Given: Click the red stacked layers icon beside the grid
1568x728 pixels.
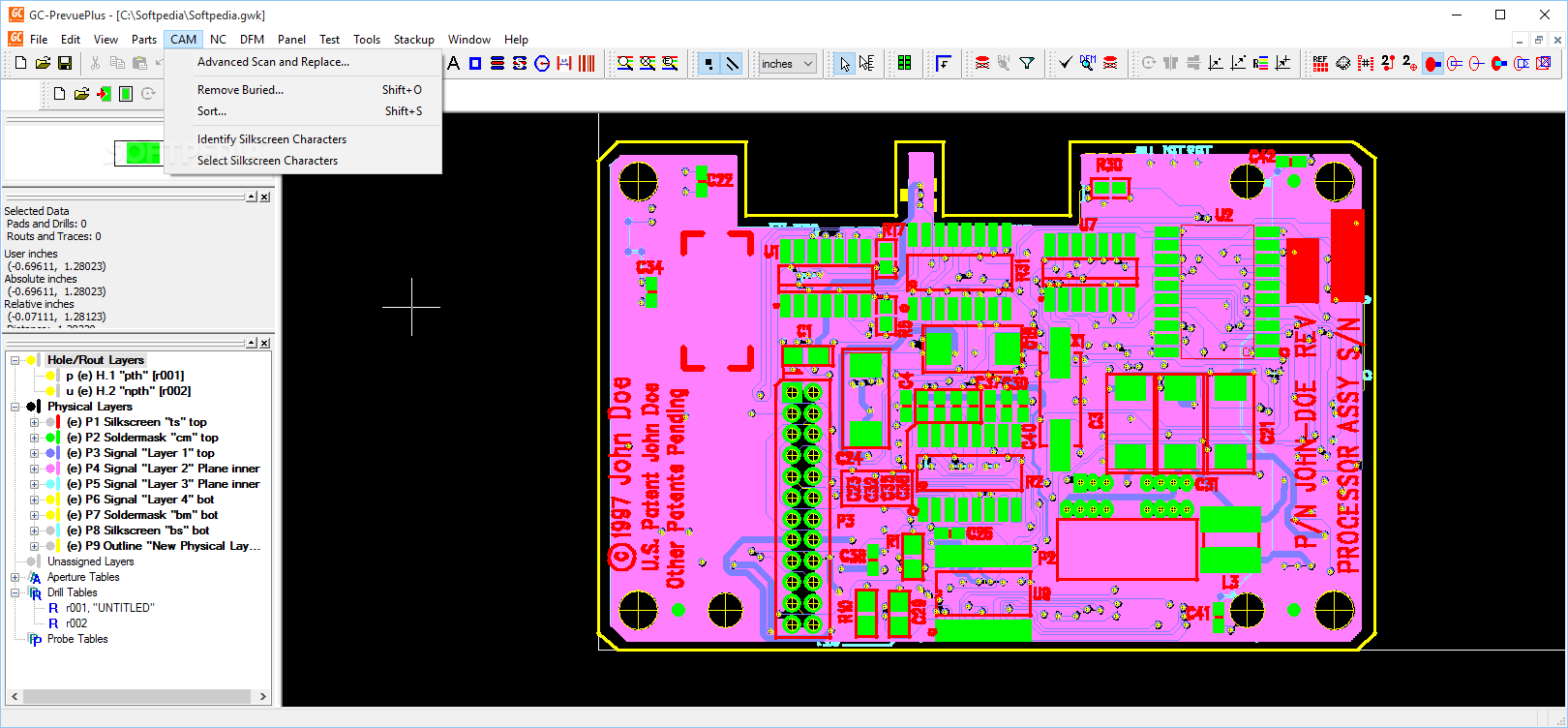Looking at the screenshot, I should click(982, 63).
